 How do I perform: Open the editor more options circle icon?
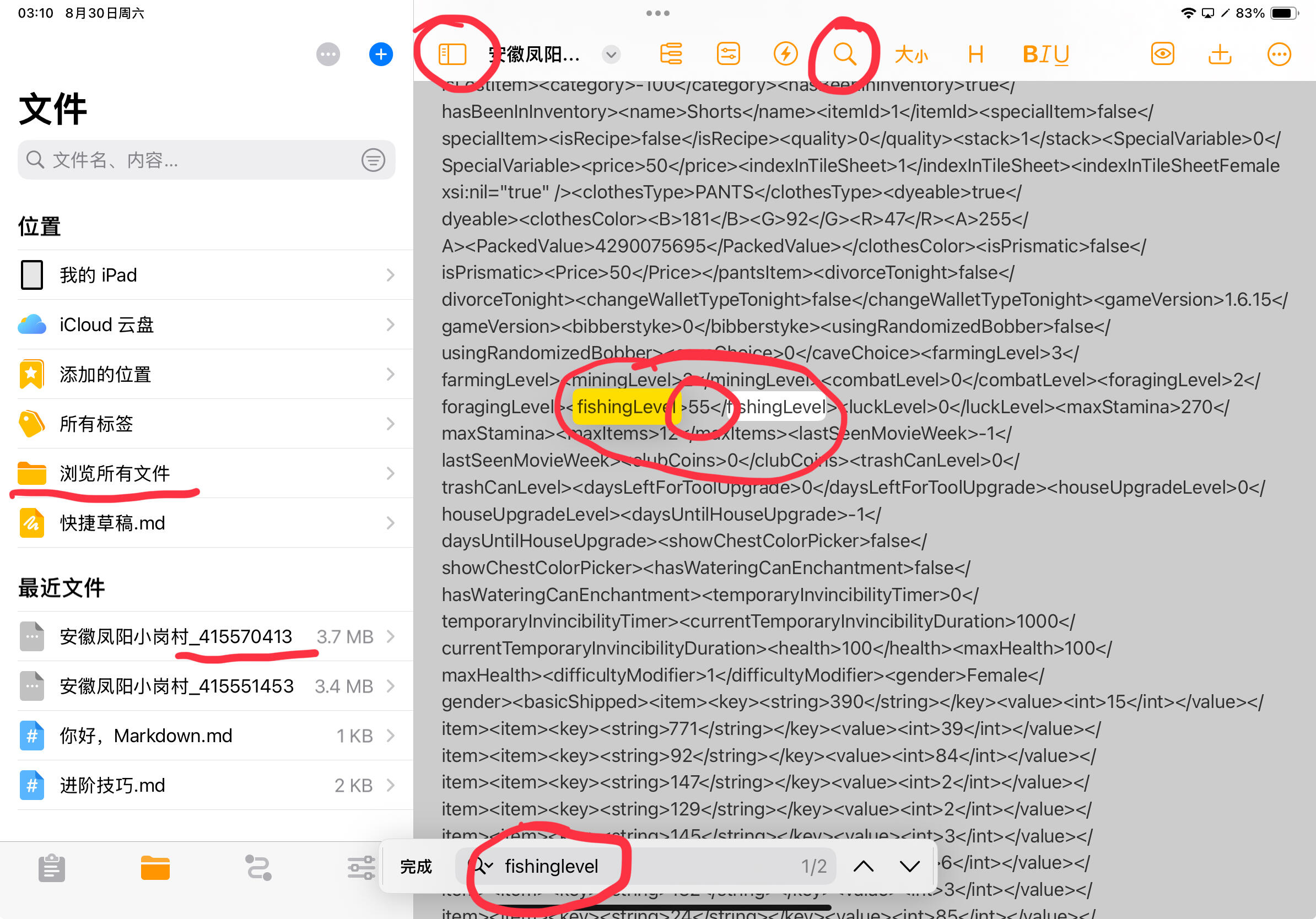(1279, 55)
